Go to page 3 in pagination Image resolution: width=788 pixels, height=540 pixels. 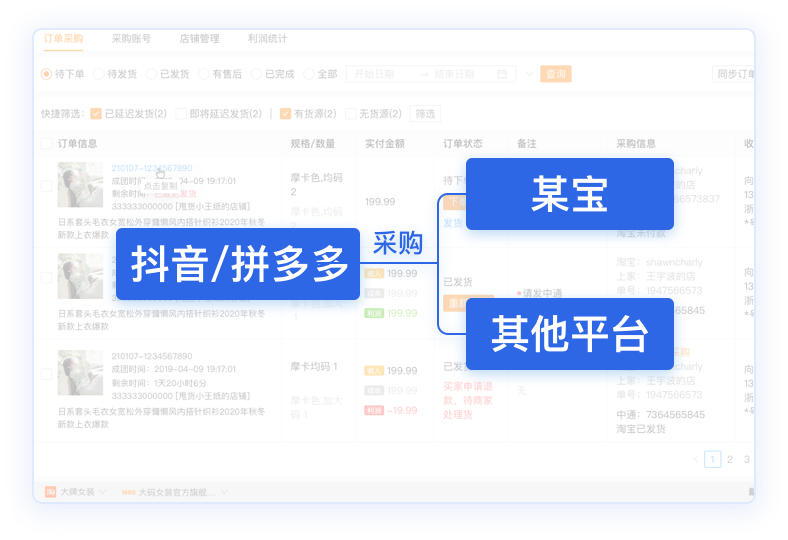tap(747, 459)
